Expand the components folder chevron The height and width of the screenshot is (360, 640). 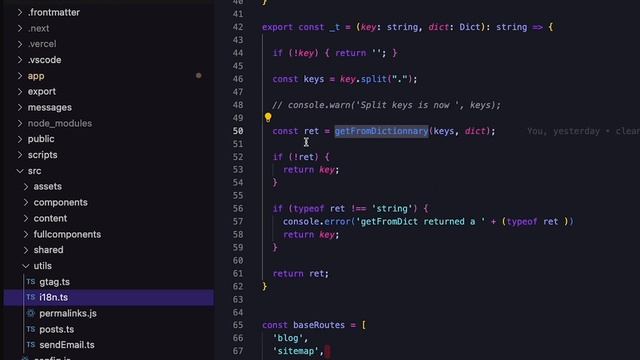(x=26, y=202)
